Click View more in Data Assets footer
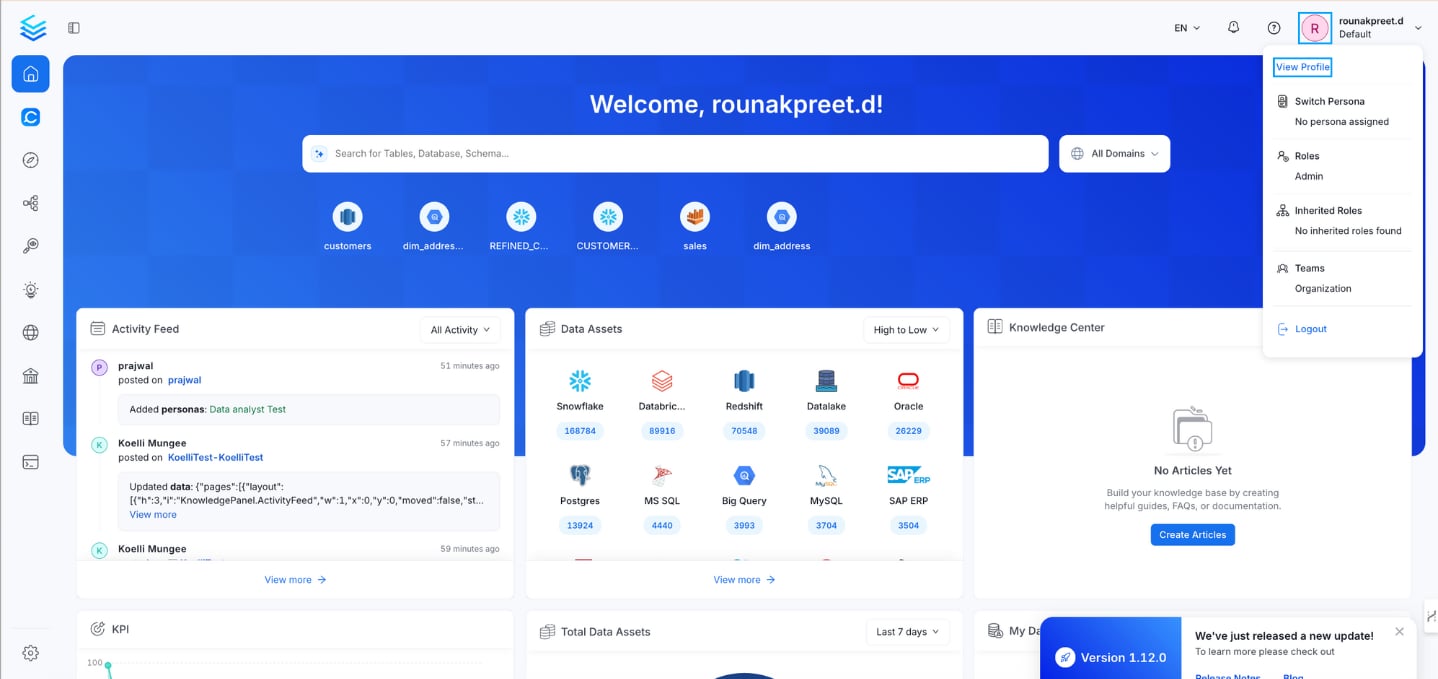Viewport: 1438px width, 679px height. 744,580
